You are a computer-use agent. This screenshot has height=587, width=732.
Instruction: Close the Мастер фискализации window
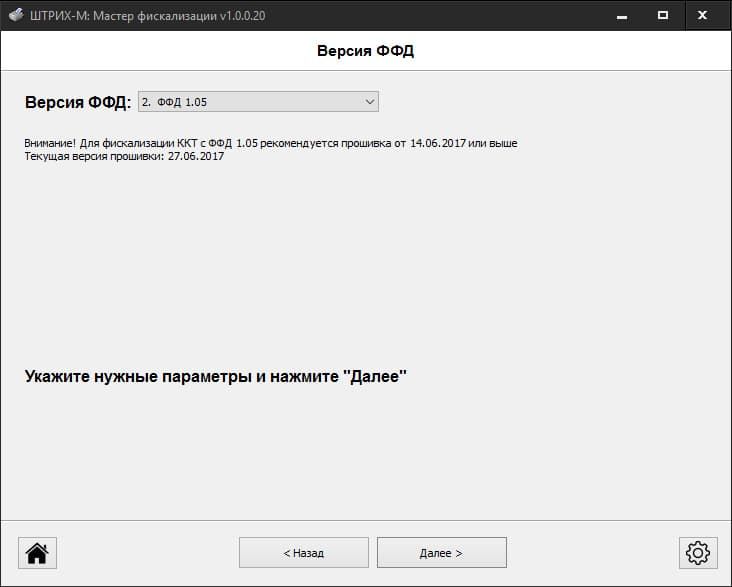pyautogui.click(x=703, y=16)
